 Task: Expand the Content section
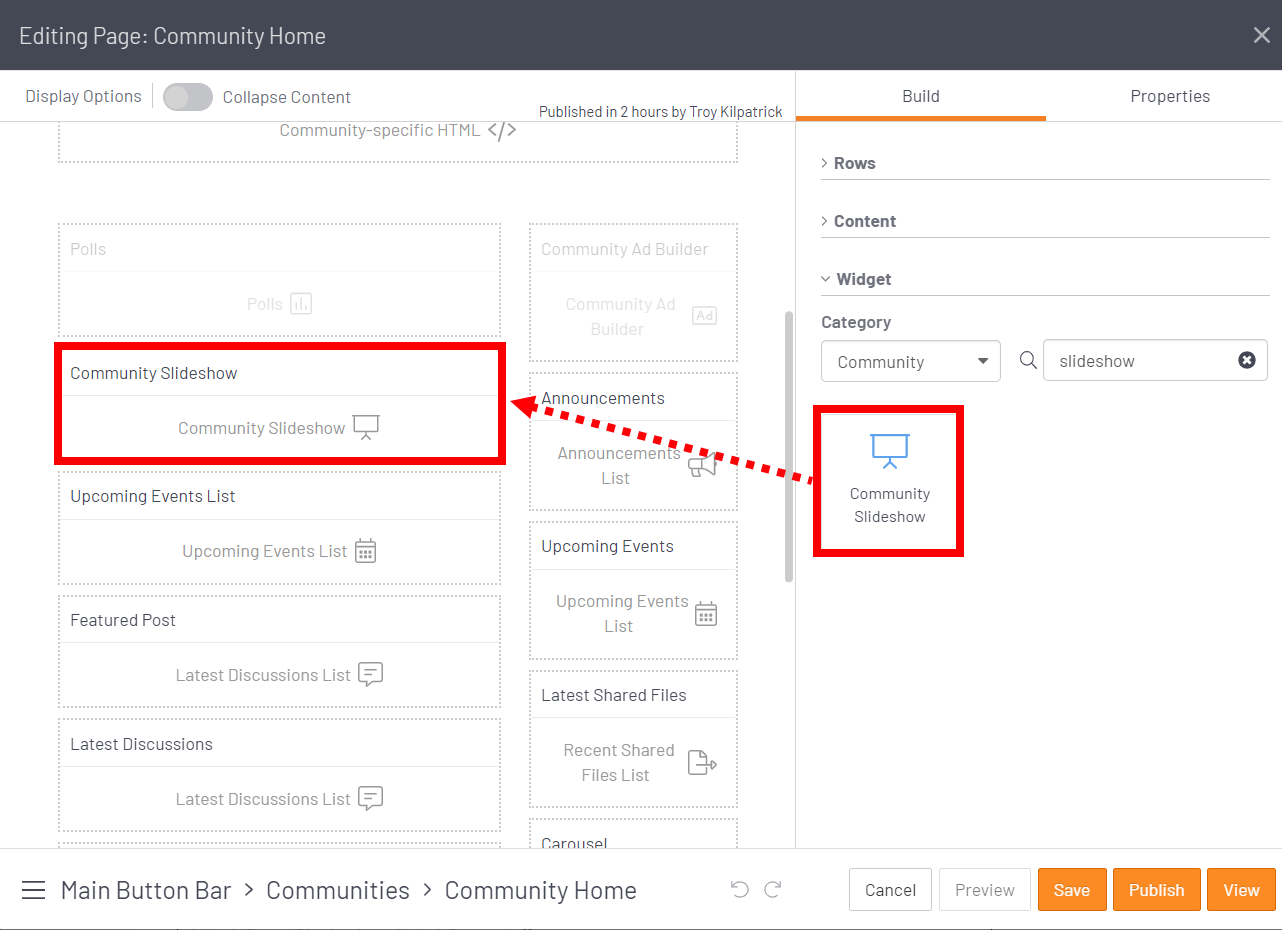864,221
